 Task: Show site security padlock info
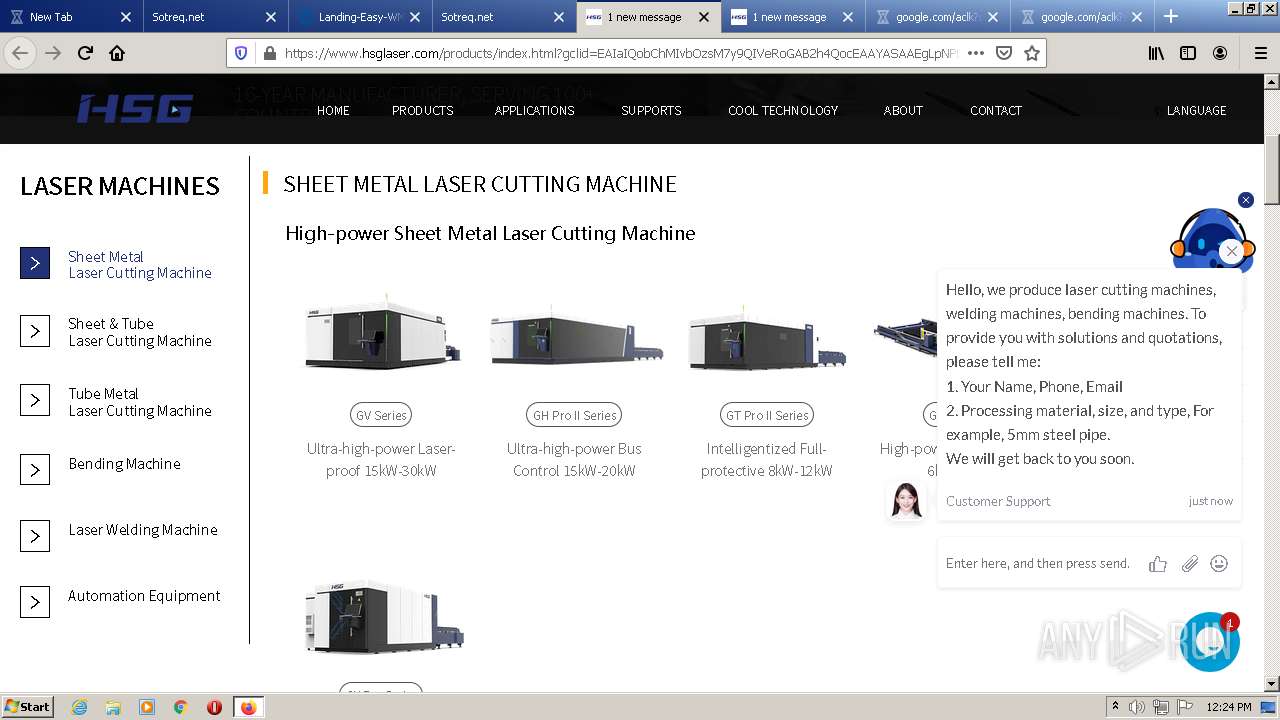[268, 53]
